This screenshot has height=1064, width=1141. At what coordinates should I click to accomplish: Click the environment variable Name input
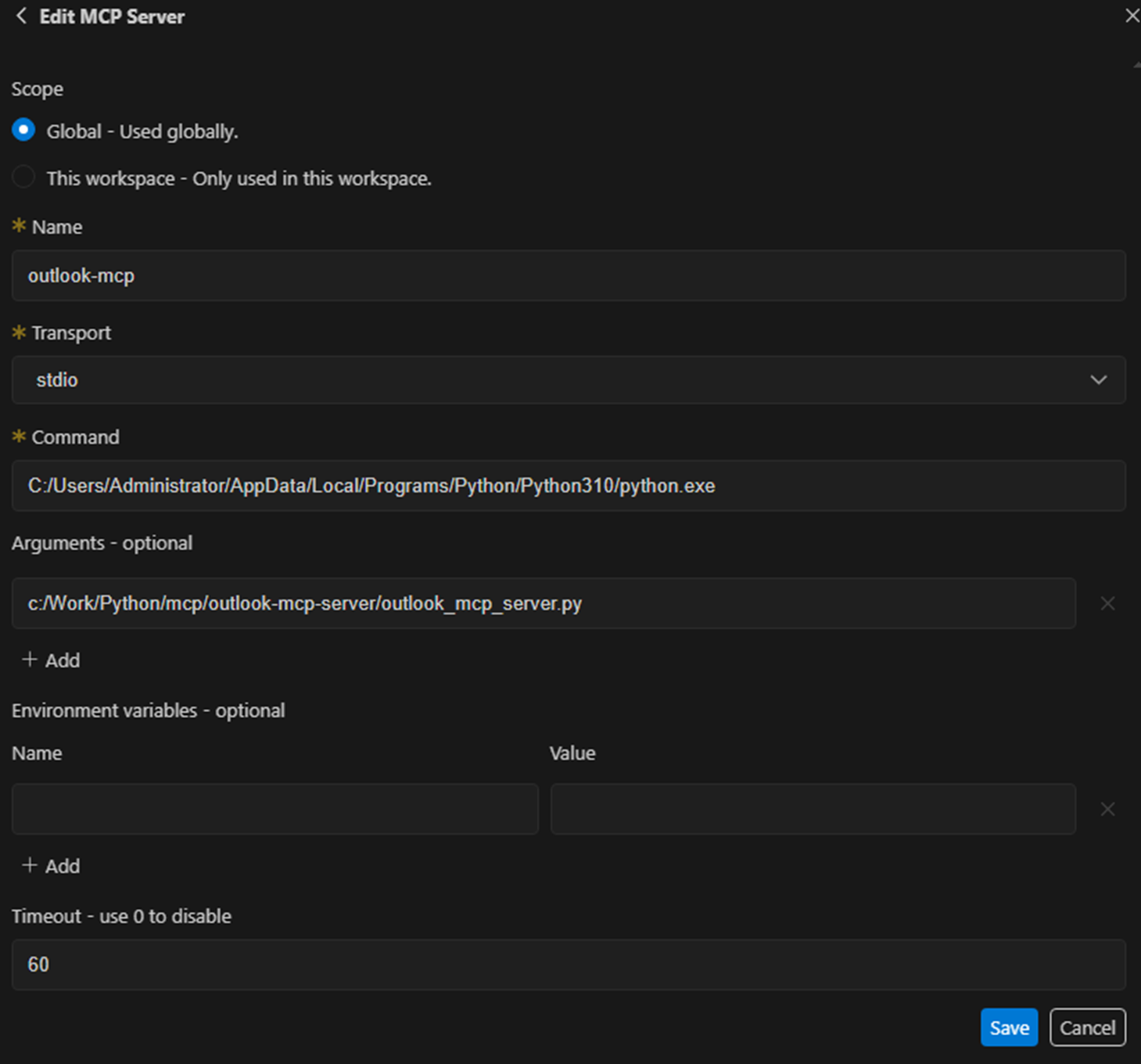(x=274, y=809)
